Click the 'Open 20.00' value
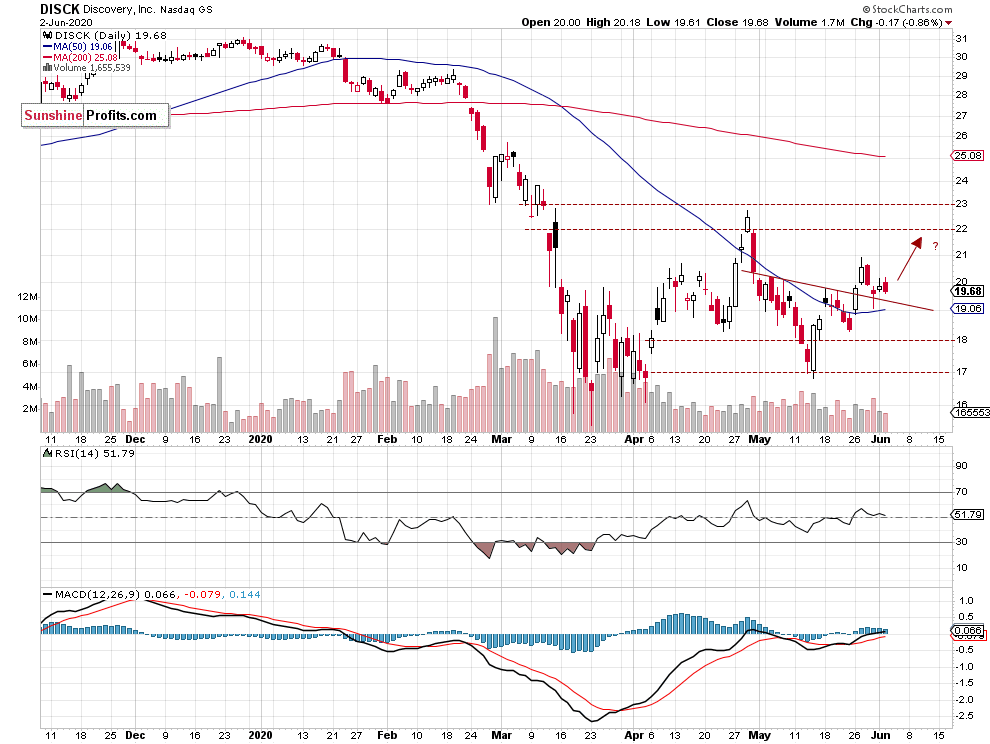The width and height of the screenshot is (990, 744). tap(551, 22)
